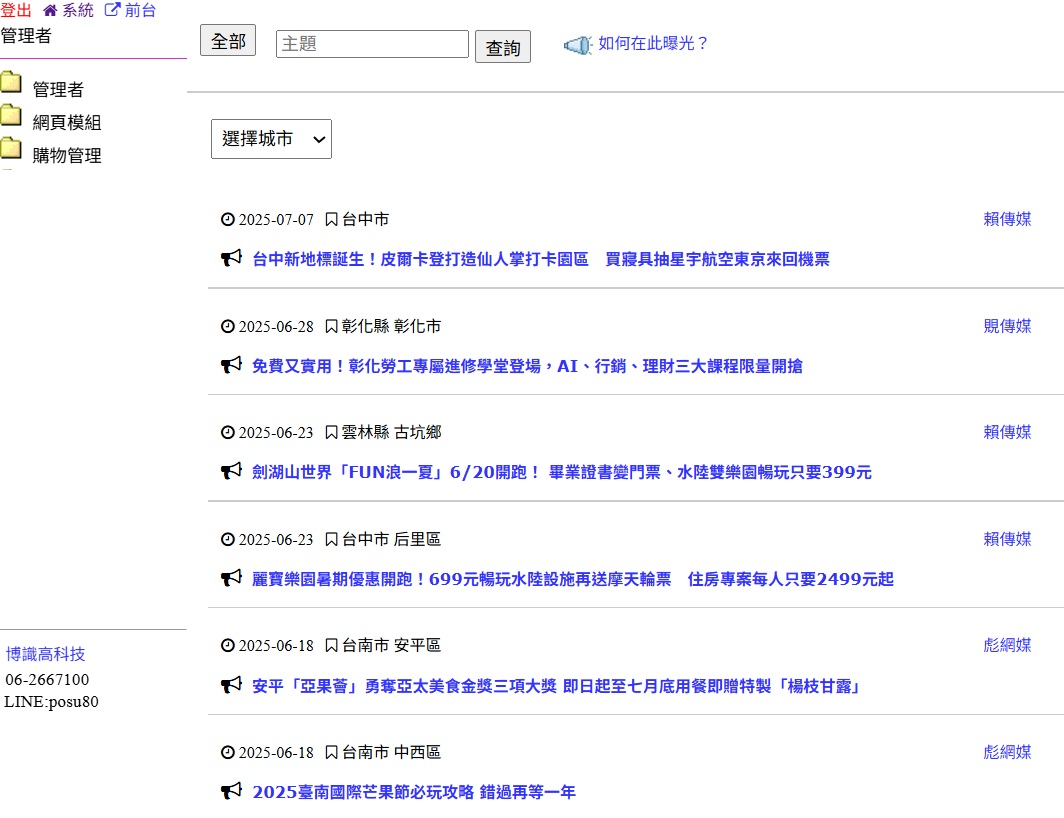Click the megaphone icon of the 彰化勞工 article
This screenshot has height=818, width=1064.
pos(231,365)
